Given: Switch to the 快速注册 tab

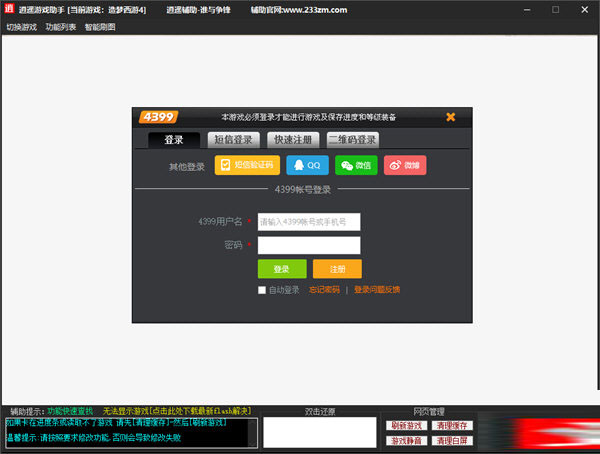Looking at the screenshot, I should 293,140.
